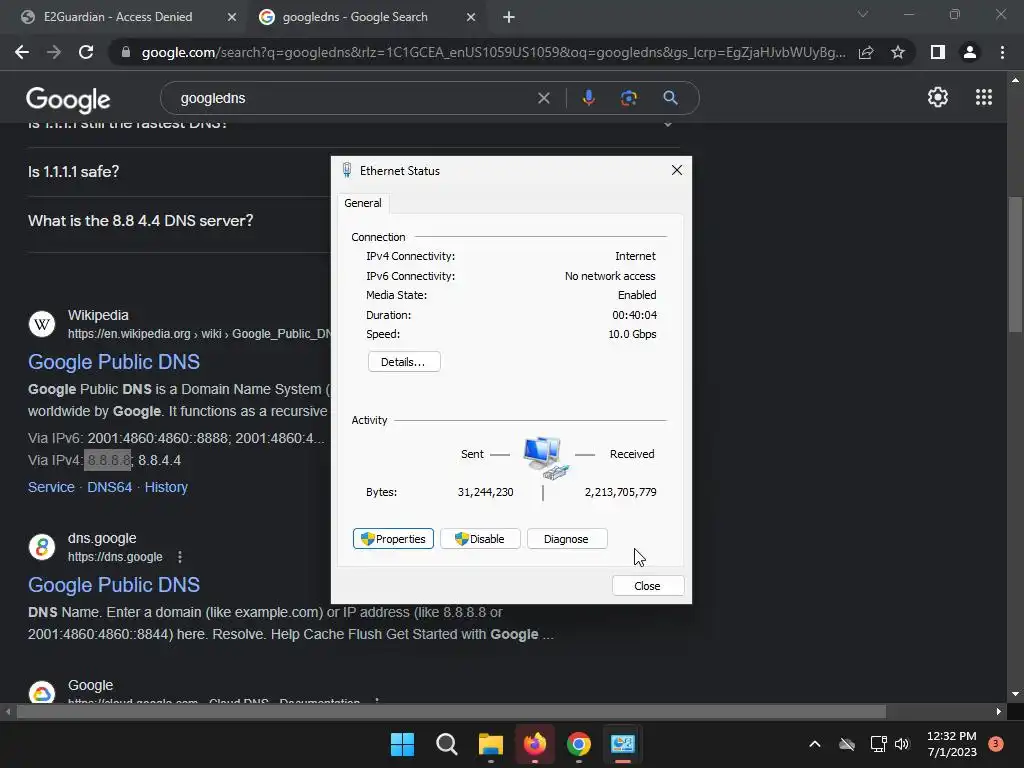Click the sent bytes 31,244,230
The height and width of the screenshot is (768, 1024).
pyautogui.click(x=485, y=492)
